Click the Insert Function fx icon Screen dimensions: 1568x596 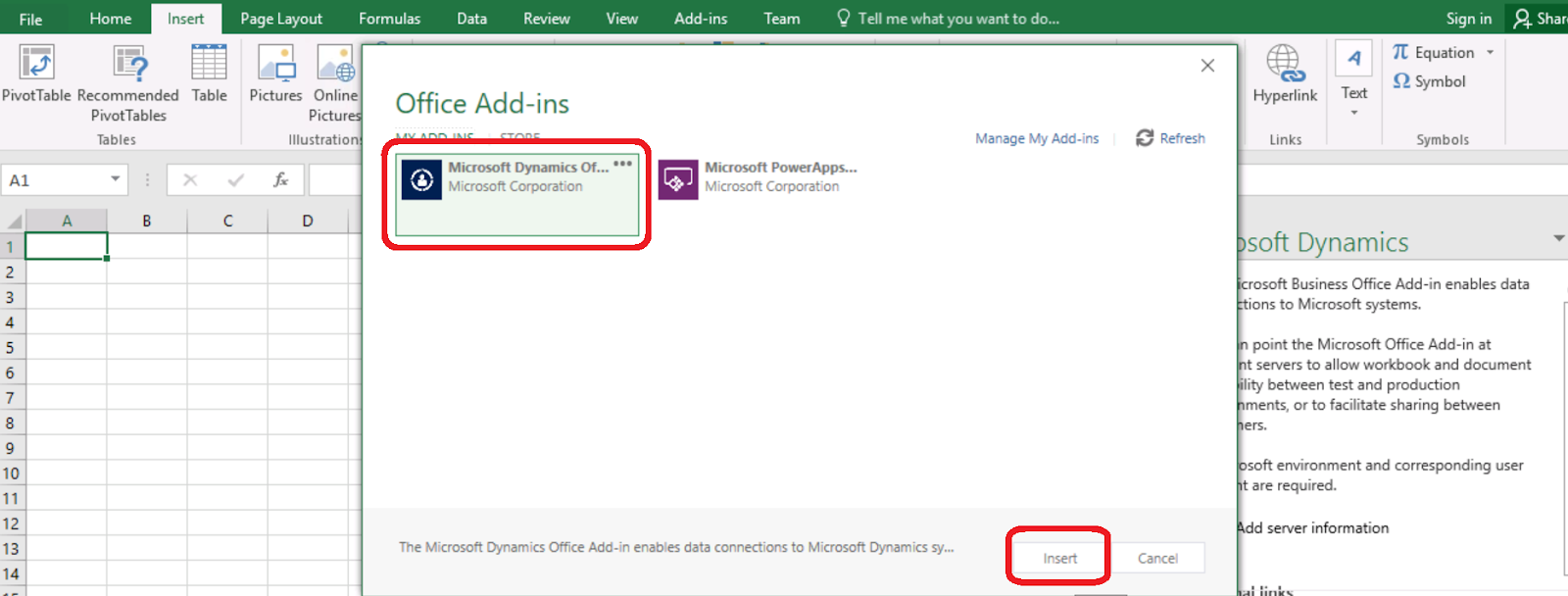coord(280,179)
